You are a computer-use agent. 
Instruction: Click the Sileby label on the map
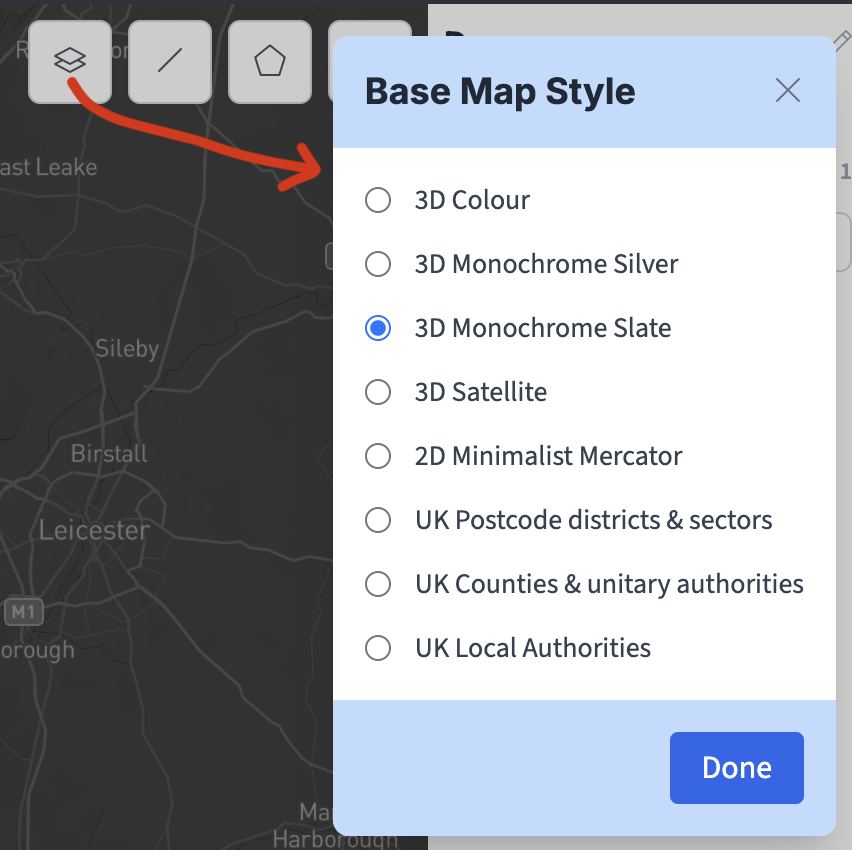click(127, 348)
